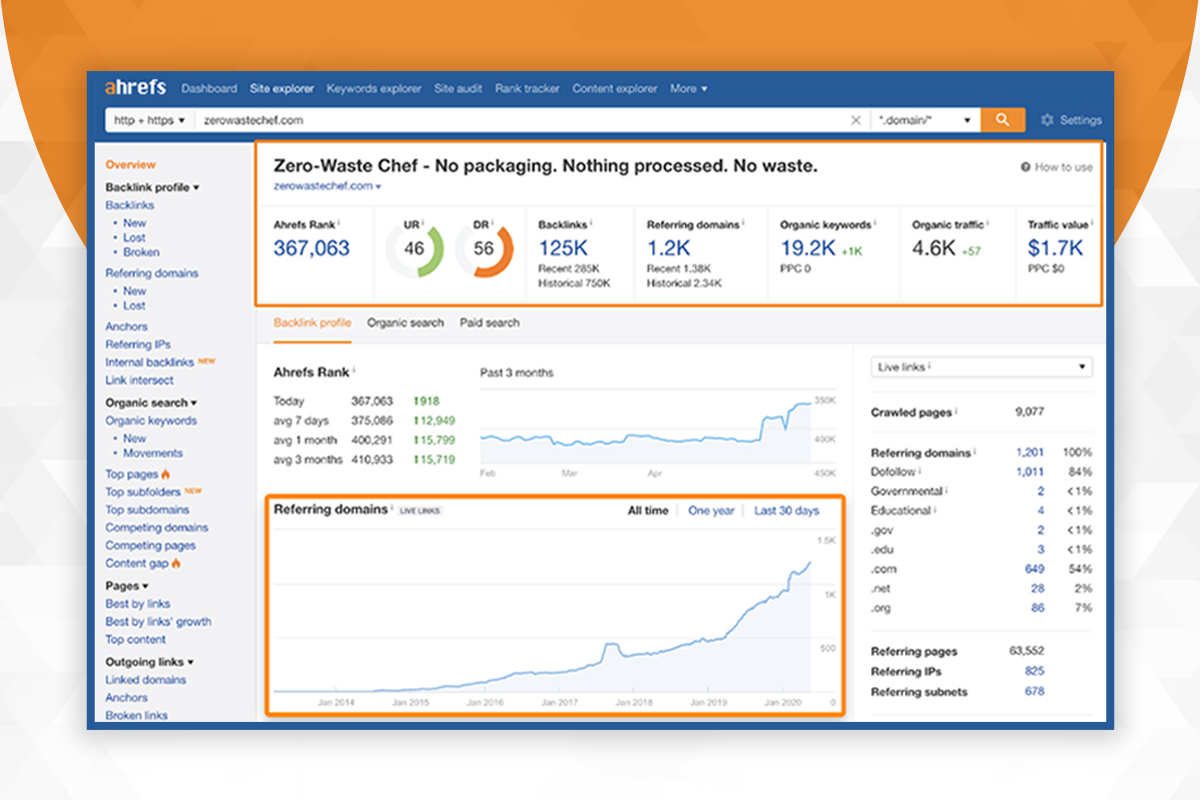The image size is (1200, 800).
Task: Click the info icon beside Ahrefs Rank metric
Action: (339, 224)
